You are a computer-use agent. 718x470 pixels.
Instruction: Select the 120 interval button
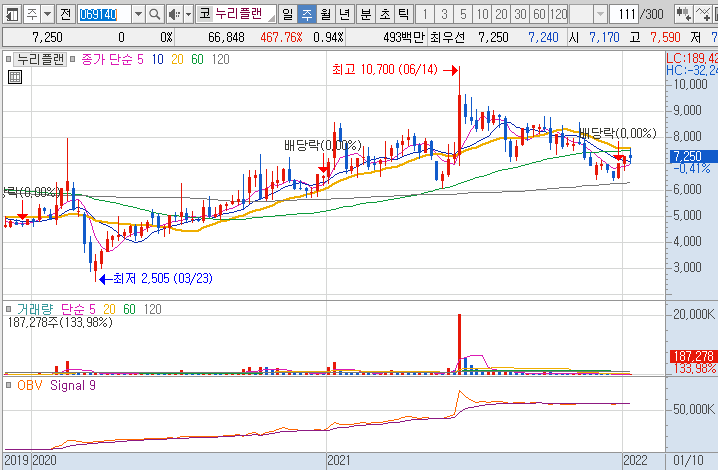coord(559,15)
